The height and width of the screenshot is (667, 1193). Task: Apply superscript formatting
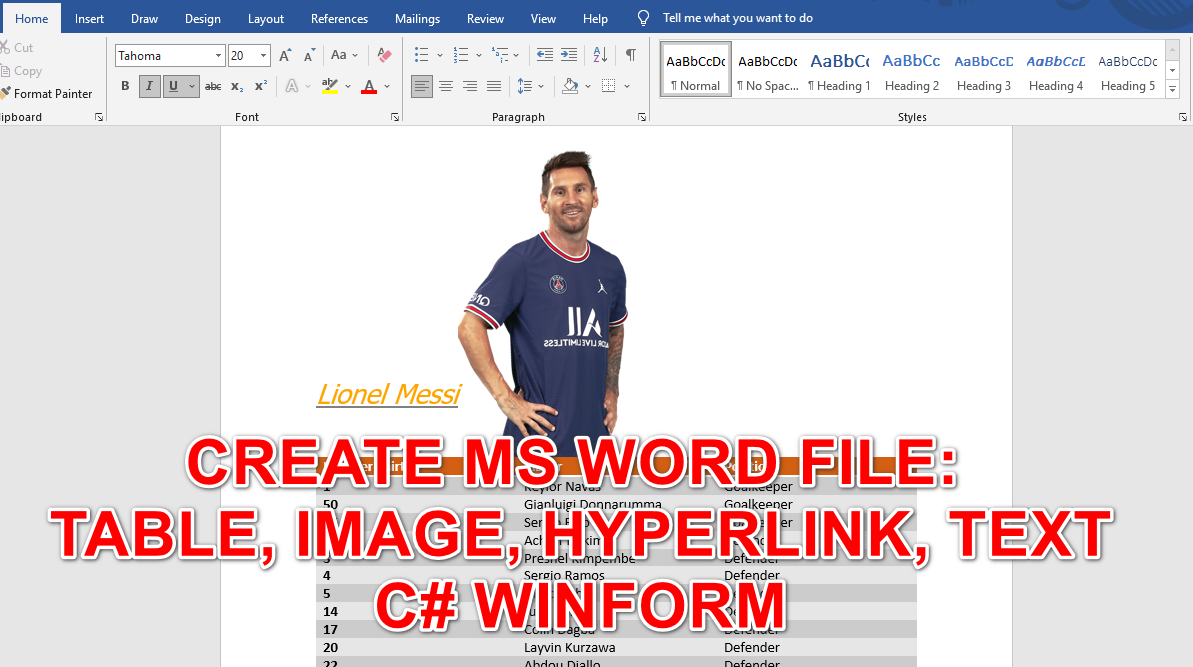(x=260, y=86)
